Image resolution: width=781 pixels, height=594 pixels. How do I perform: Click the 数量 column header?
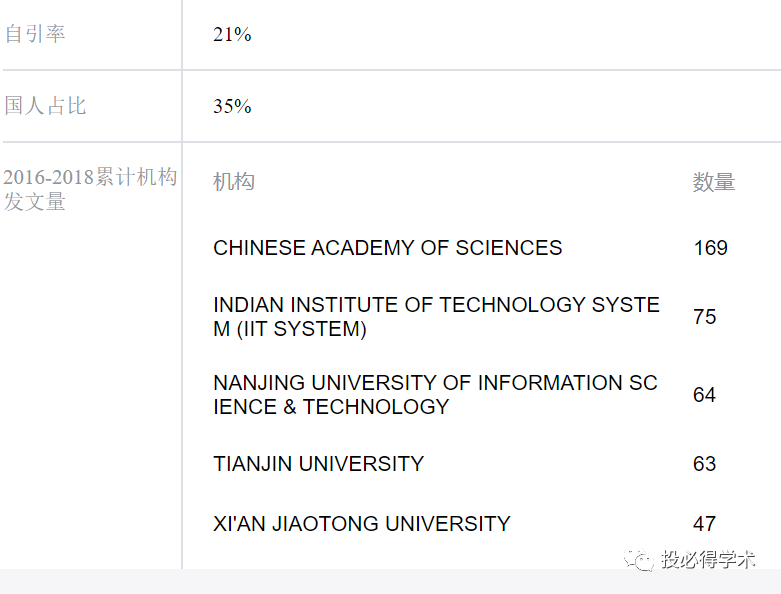[x=714, y=182]
